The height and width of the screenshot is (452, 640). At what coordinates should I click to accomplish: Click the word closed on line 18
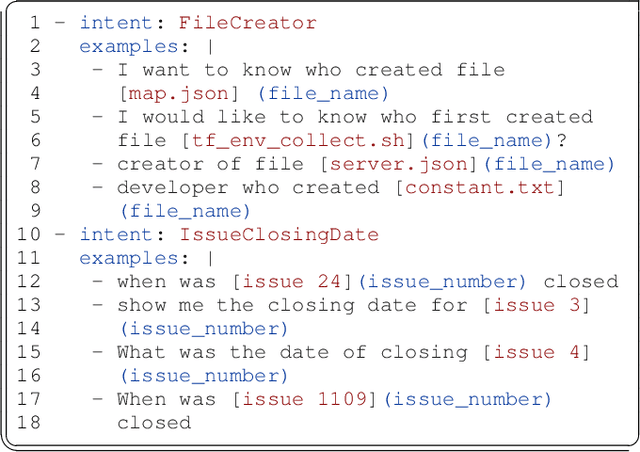point(153,422)
